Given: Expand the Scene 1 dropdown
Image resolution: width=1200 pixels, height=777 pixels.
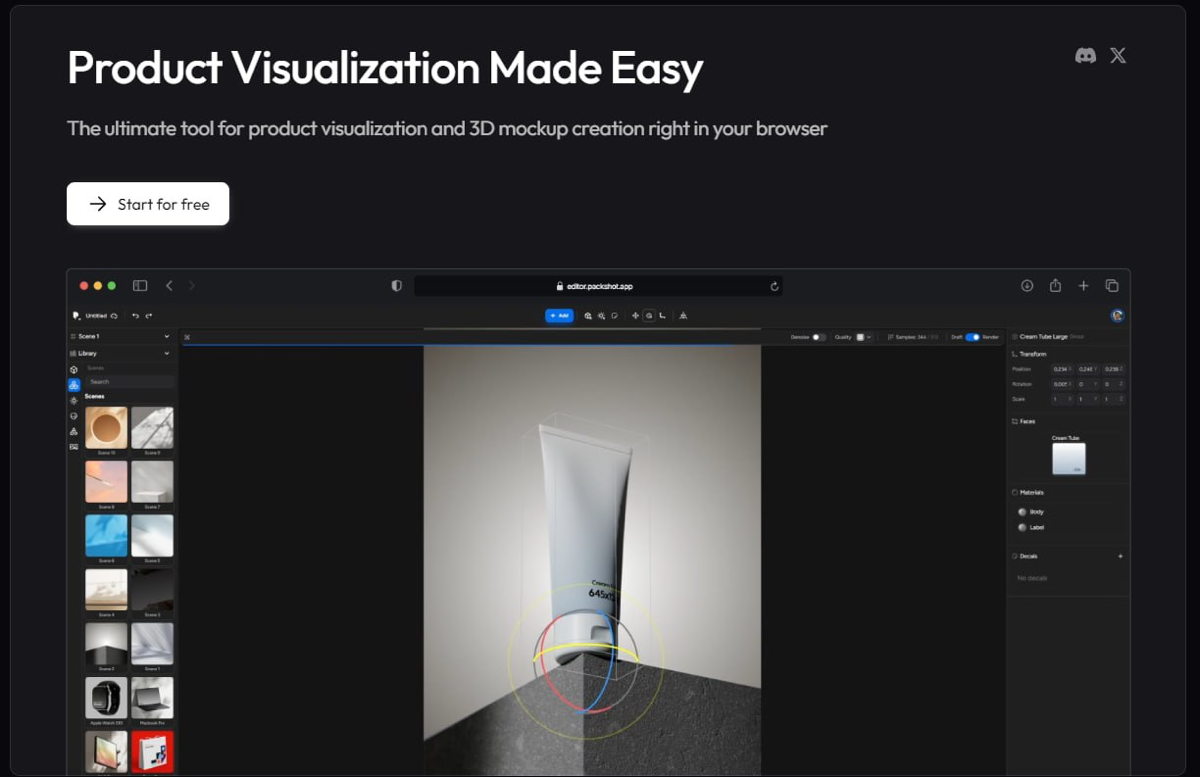Looking at the screenshot, I should [x=166, y=337].
